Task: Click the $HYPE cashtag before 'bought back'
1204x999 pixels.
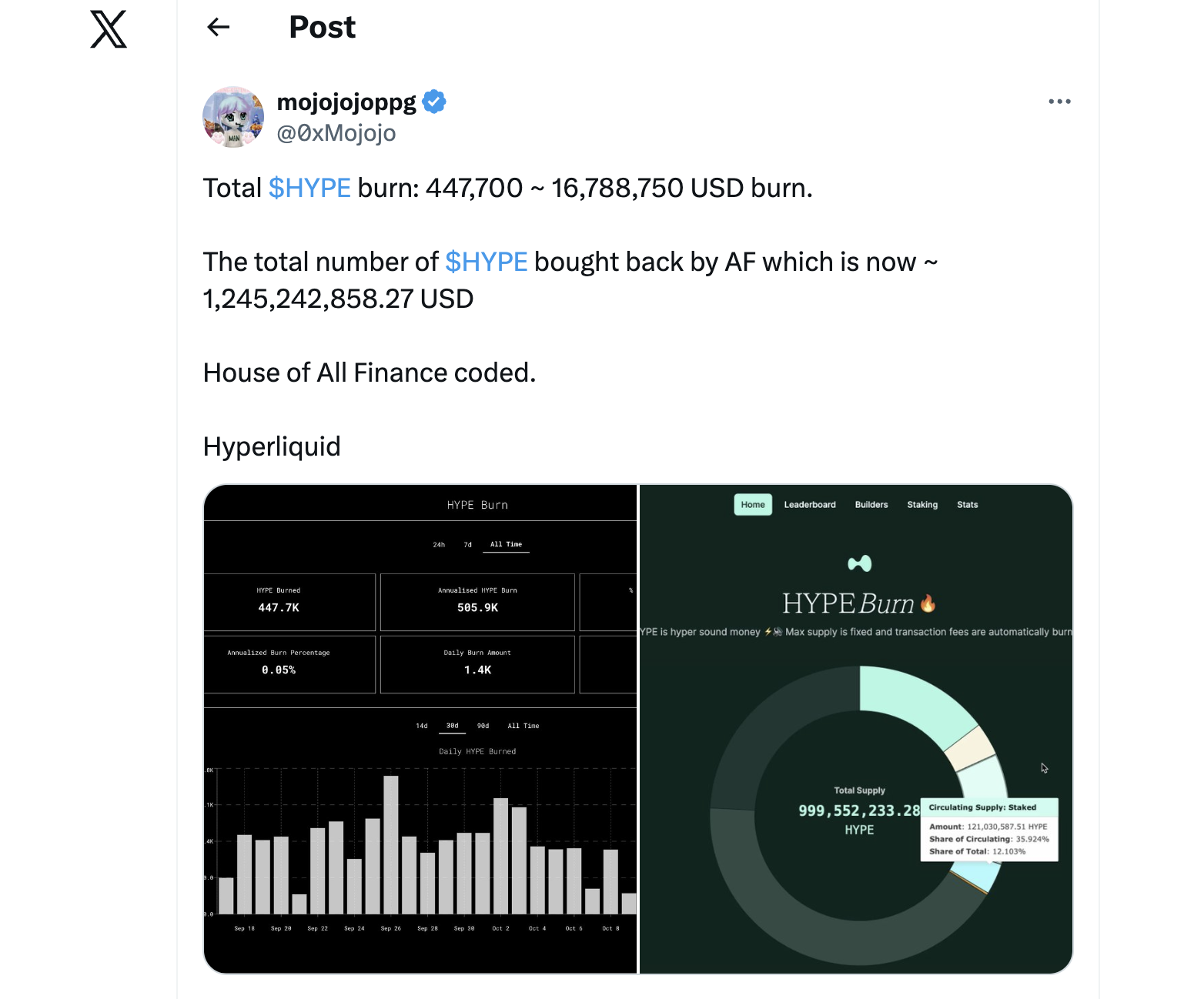Action: [x=486, y=262]
